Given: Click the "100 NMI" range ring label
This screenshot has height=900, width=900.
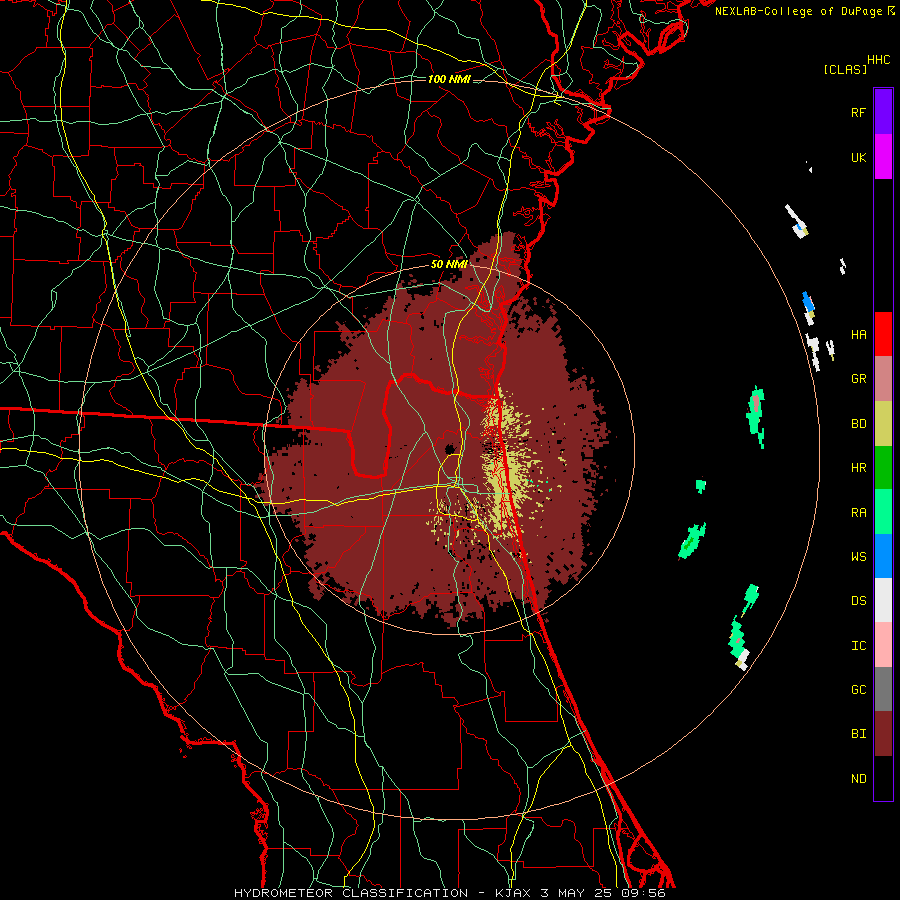Looking at the screenshot, I should [449, 79].
